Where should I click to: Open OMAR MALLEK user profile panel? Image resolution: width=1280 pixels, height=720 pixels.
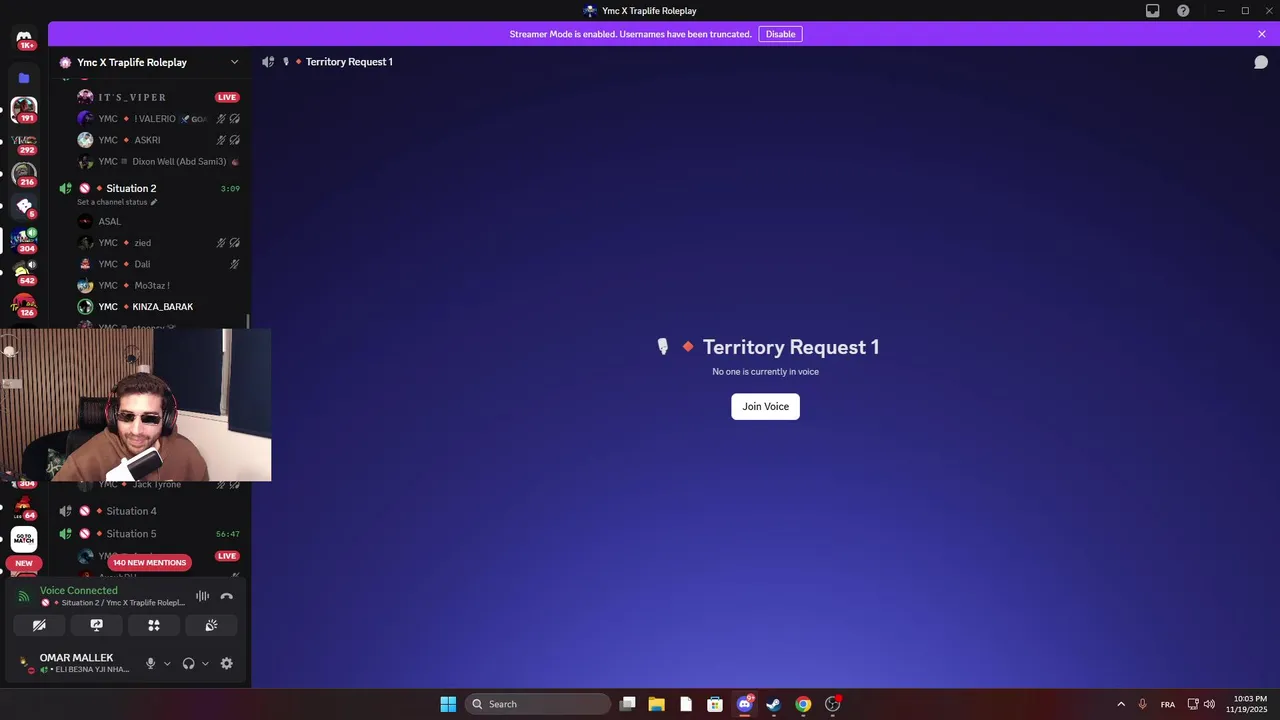click(74, 663)
